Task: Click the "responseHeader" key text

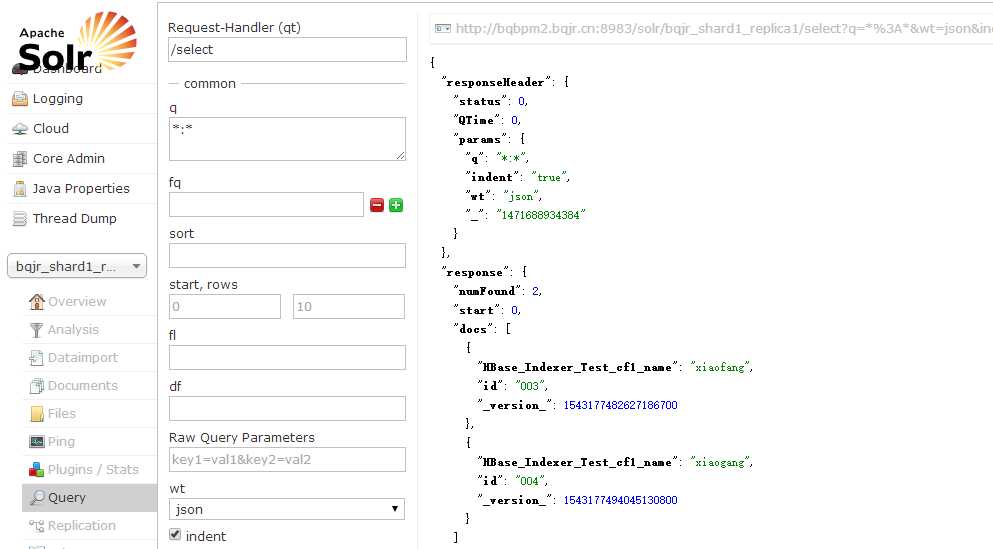Action: pyautogui.click(x=496, y=82)
